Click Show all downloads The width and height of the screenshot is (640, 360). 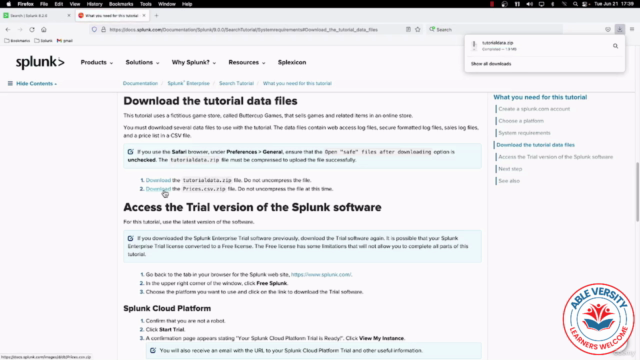tap(491, 64)
